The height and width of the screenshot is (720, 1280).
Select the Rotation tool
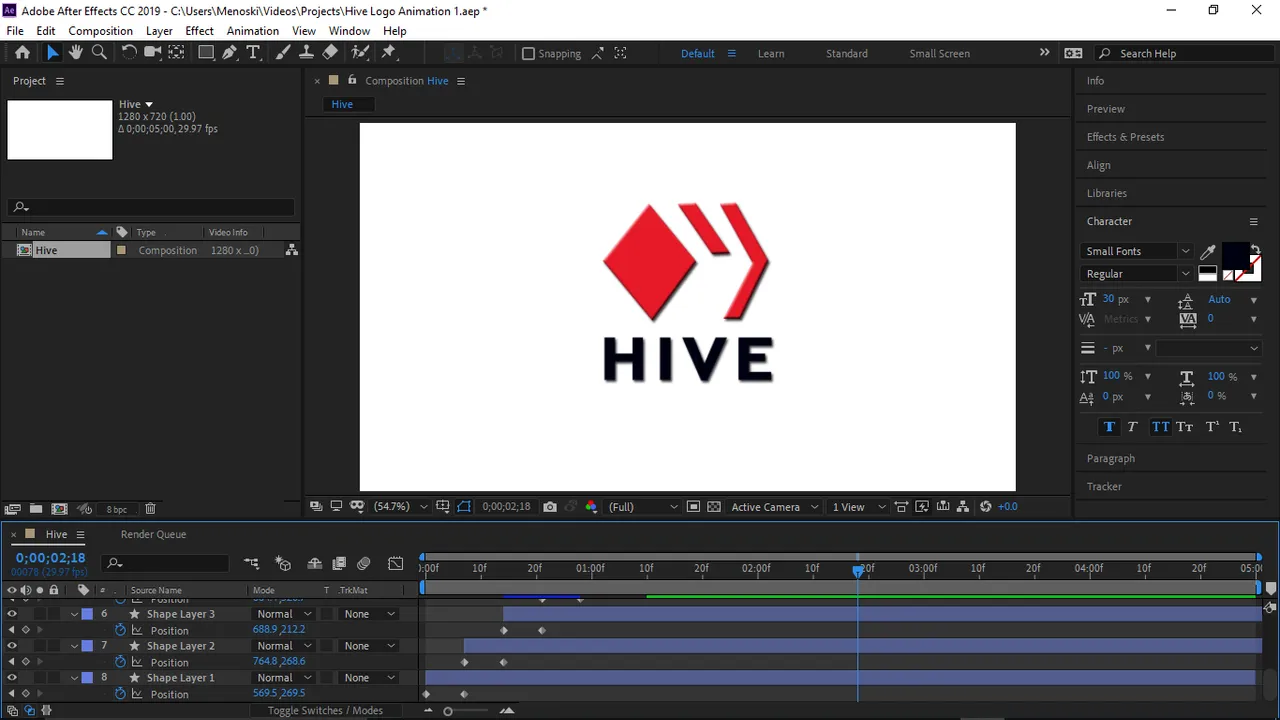pos(129,53)
